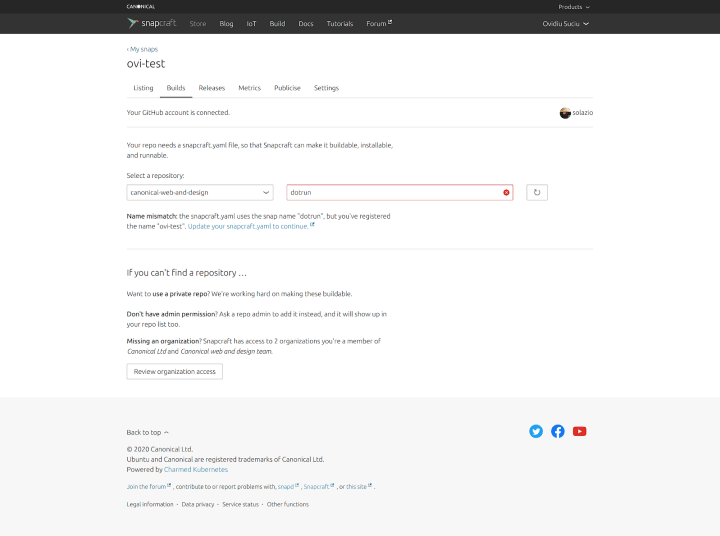Open the Facebook social icon

pos(557,431)
